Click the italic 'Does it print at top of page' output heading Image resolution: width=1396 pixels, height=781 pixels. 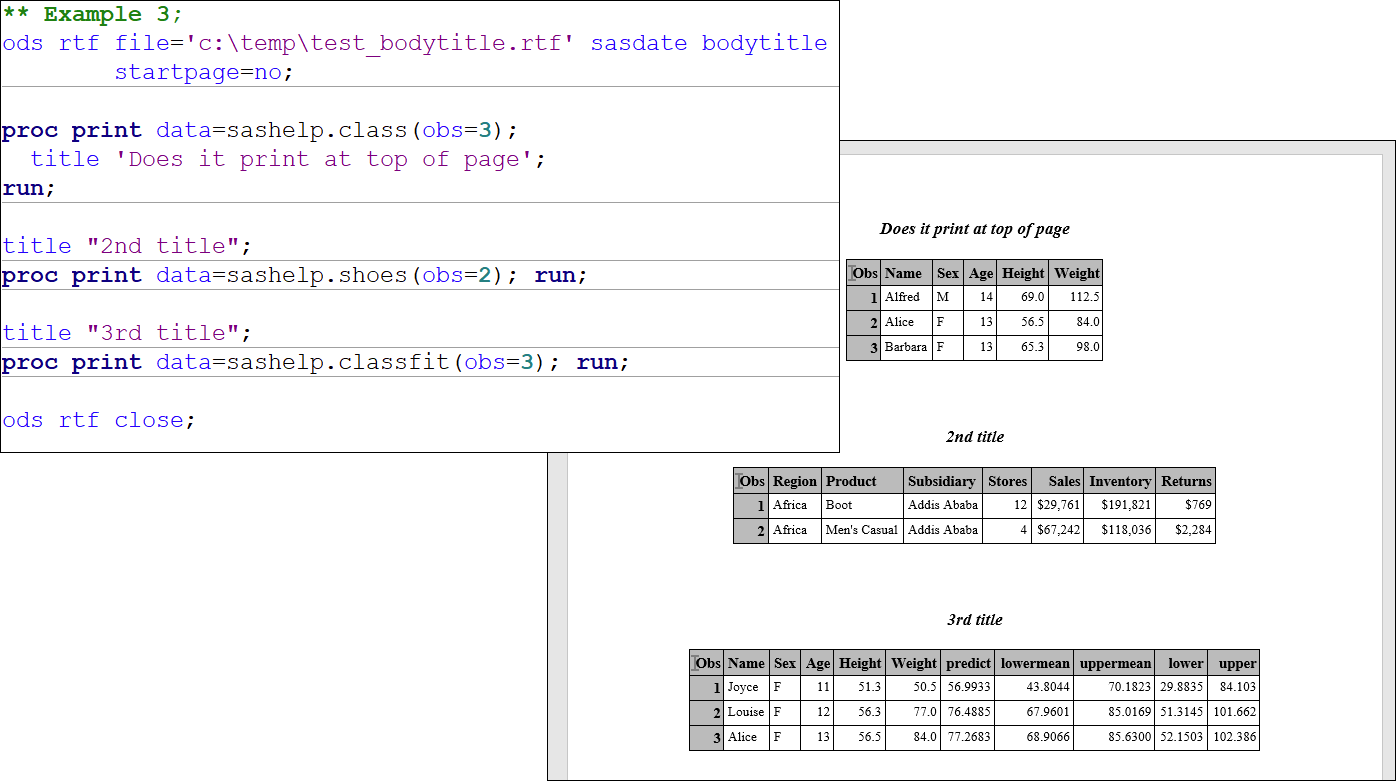[975, 229]
